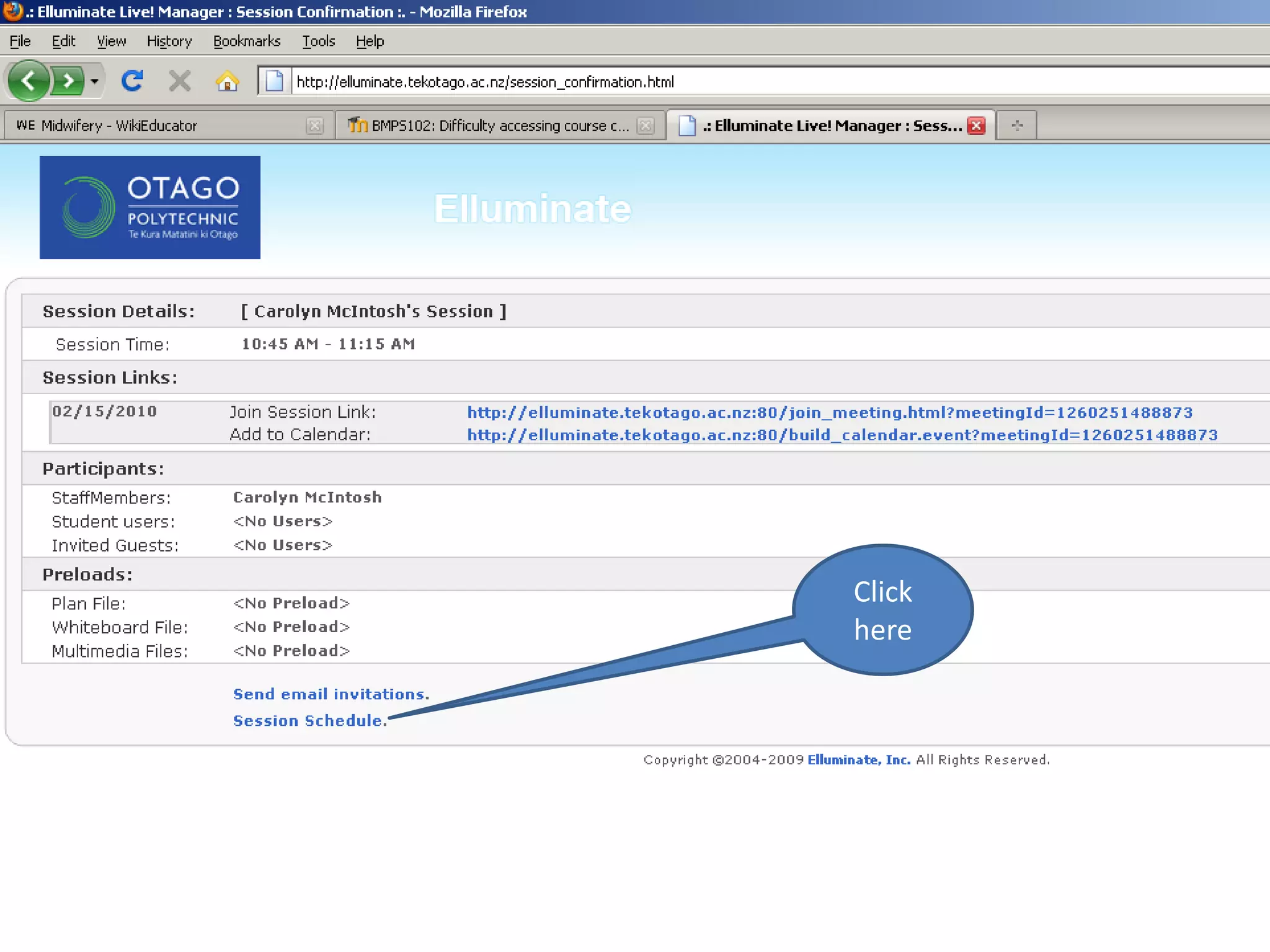Viewport: 1270px width, 952px height.
Task: Open the Join Session meeting link
Action: tap(829, 412)
